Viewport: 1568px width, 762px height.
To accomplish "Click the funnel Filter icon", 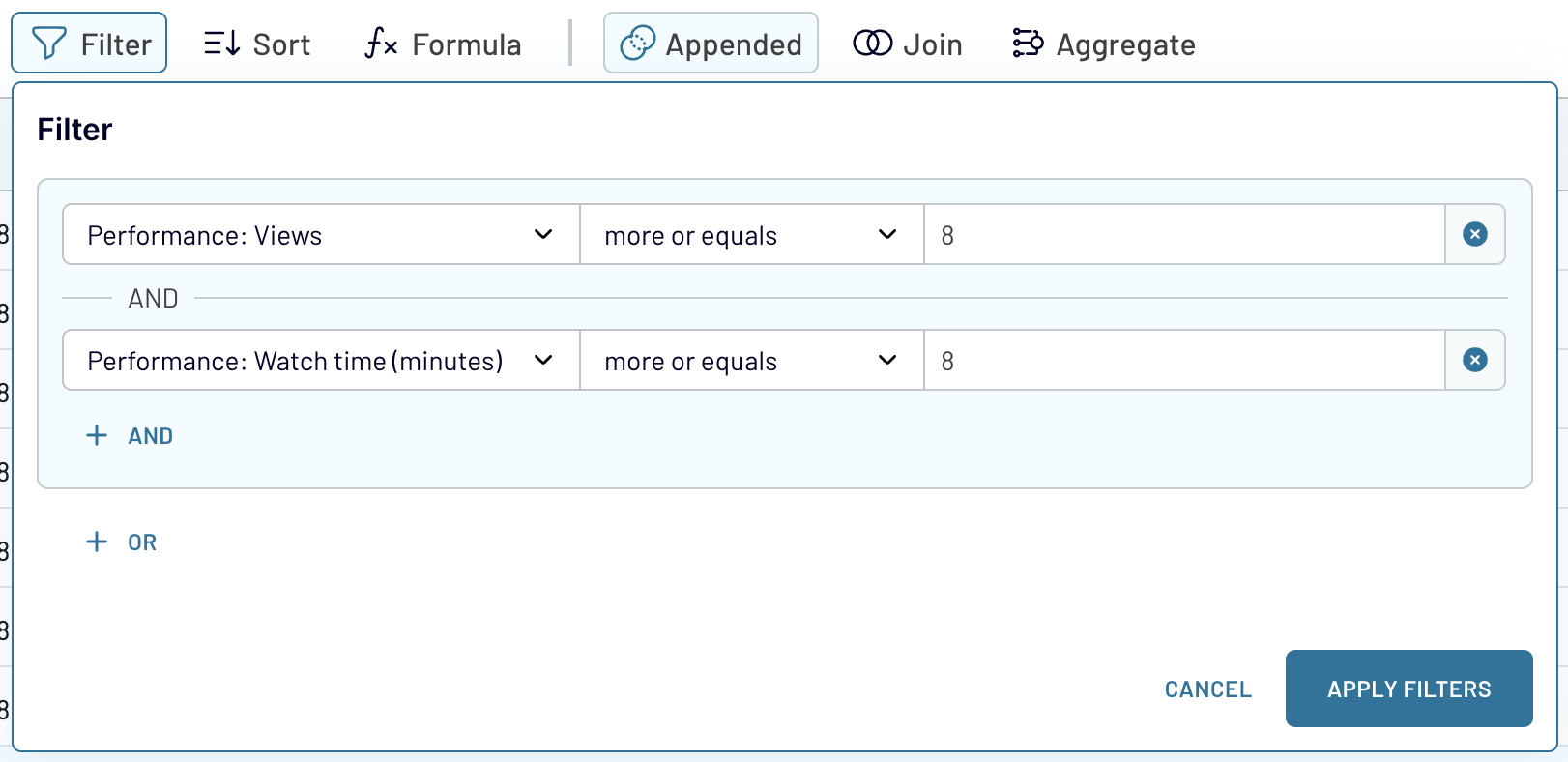I will click(49, 44).
